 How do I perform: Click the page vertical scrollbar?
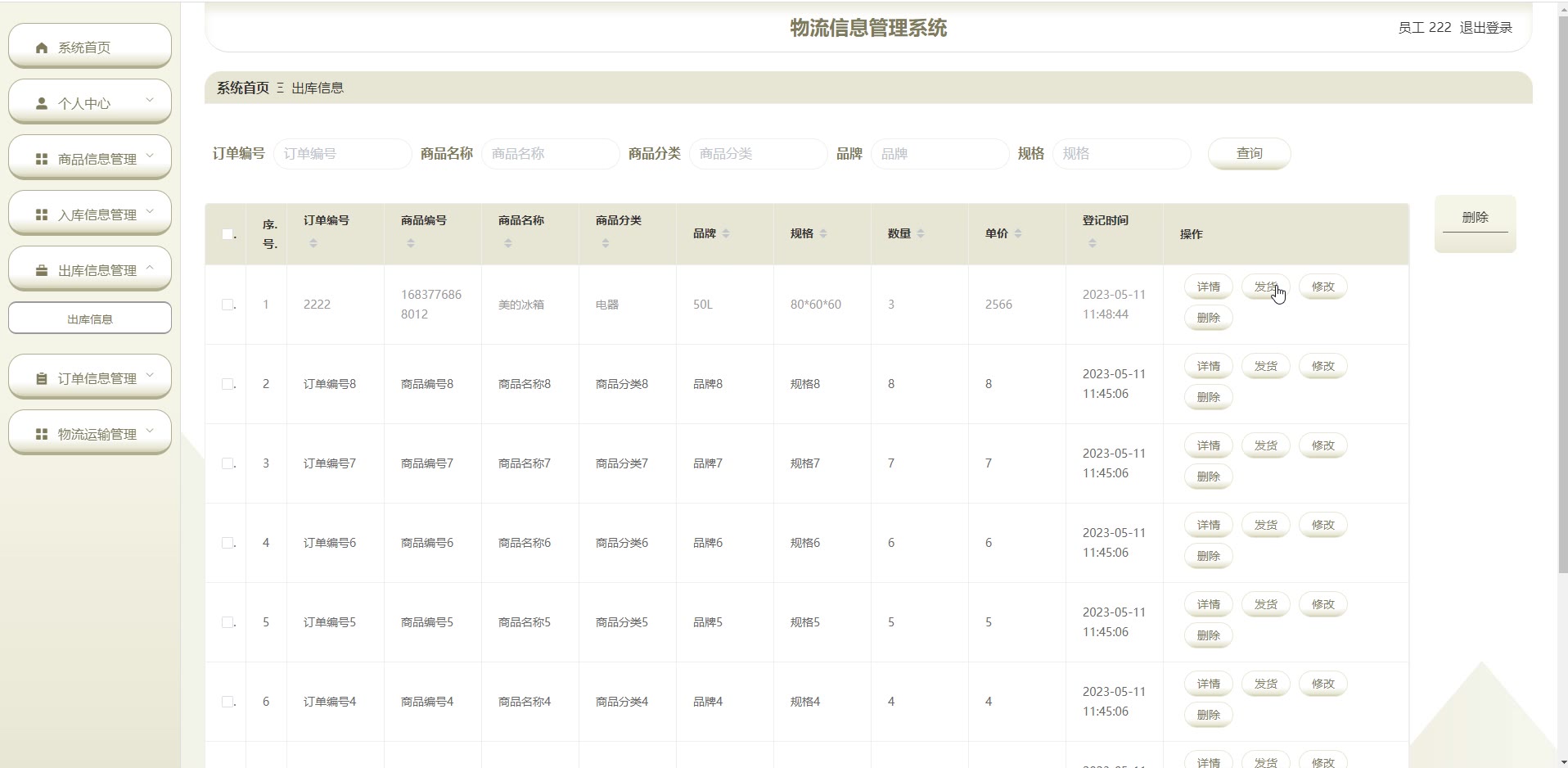pyautogui.click(x=1563, y=295)
